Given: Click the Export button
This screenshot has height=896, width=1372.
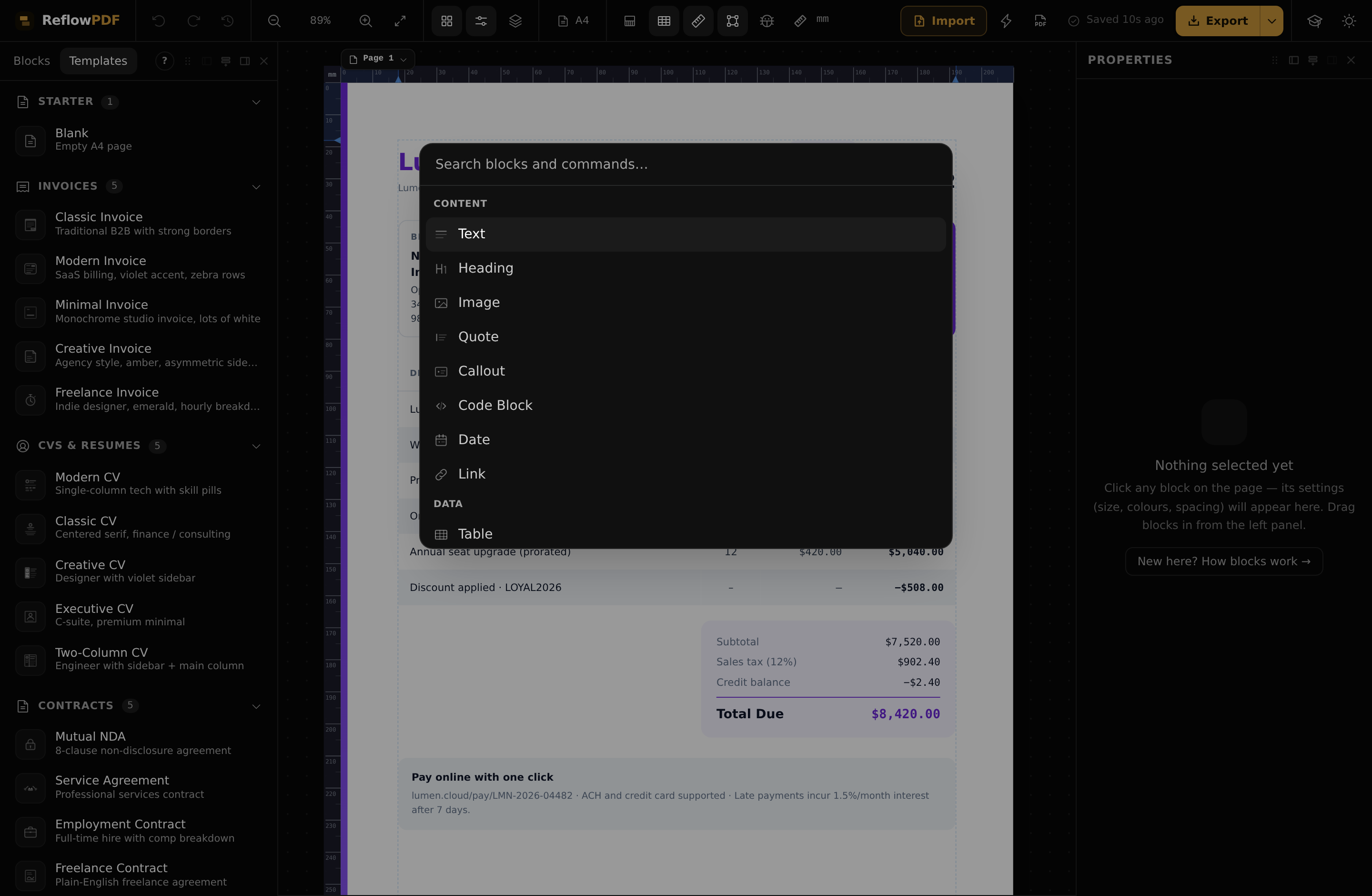Looking at the screenshot, I should pyautogui.click(x=1218, y=21).
